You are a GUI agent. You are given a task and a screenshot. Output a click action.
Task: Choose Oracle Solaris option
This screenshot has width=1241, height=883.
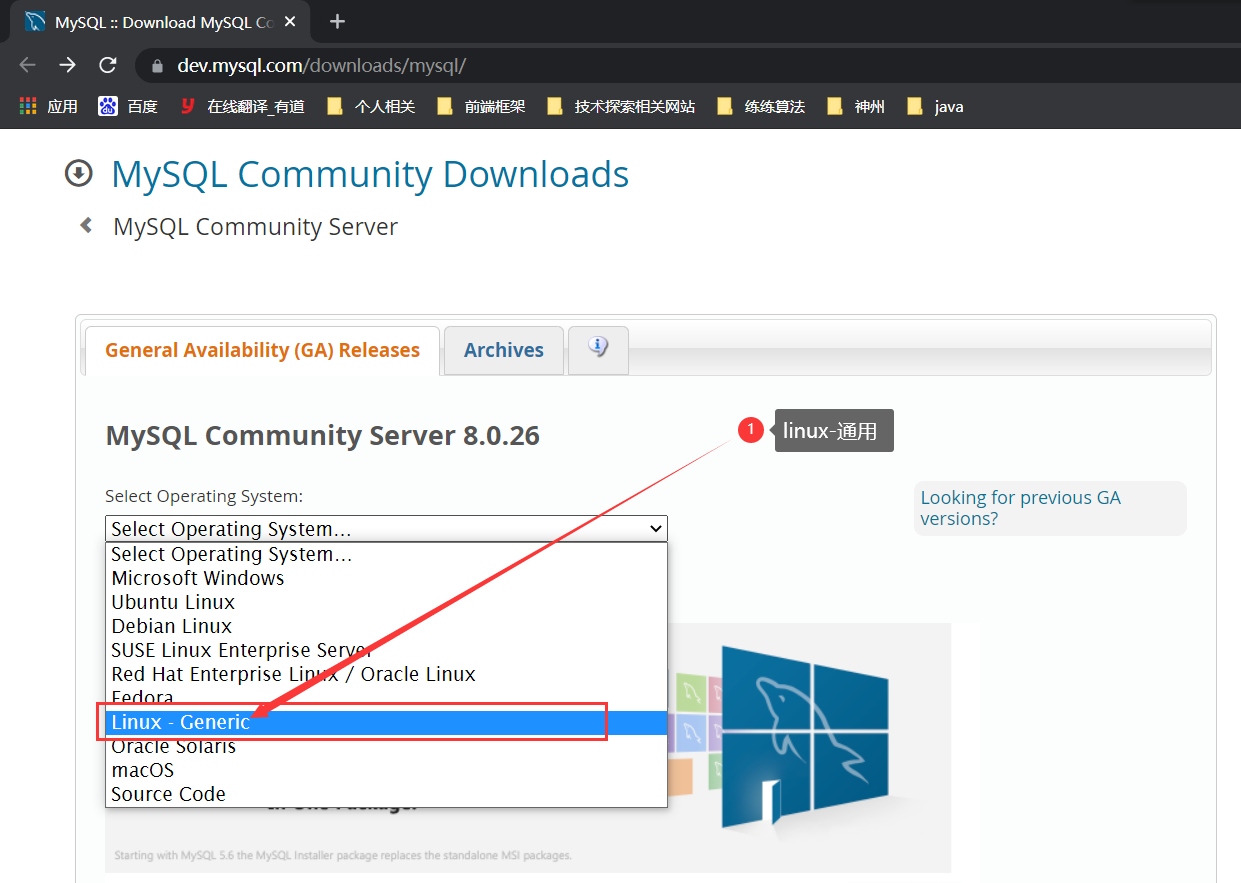tap(386, 746)
